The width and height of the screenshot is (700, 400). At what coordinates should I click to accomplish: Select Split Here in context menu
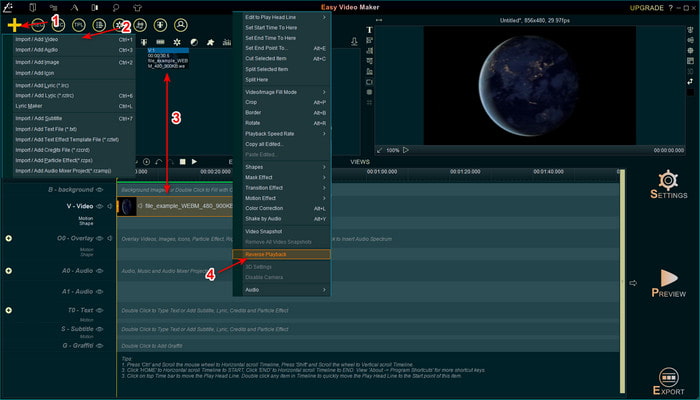(x=282, y=79)
